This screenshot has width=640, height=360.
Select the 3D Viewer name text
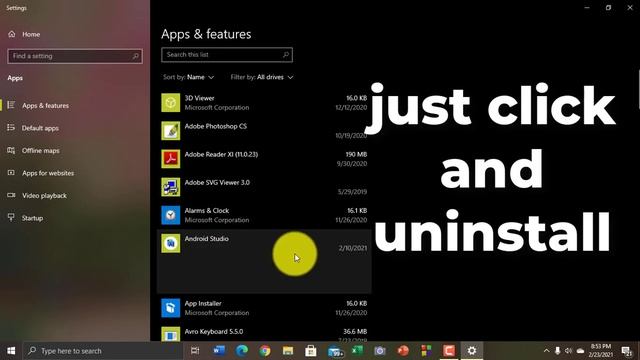coord(200,98)
